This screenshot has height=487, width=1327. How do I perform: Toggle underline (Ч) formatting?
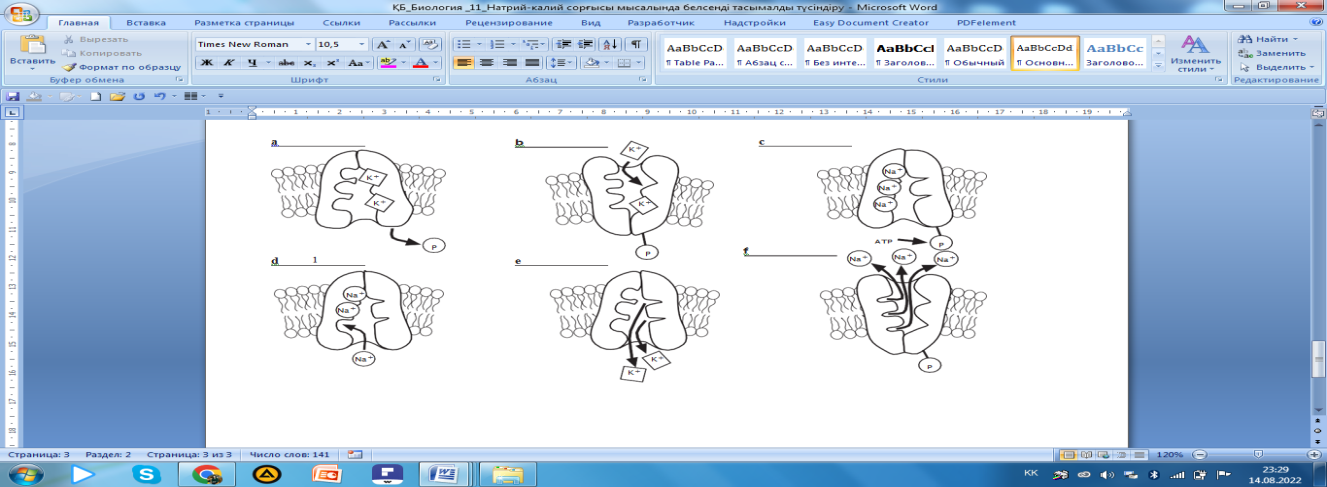click(x=251, y=63)
